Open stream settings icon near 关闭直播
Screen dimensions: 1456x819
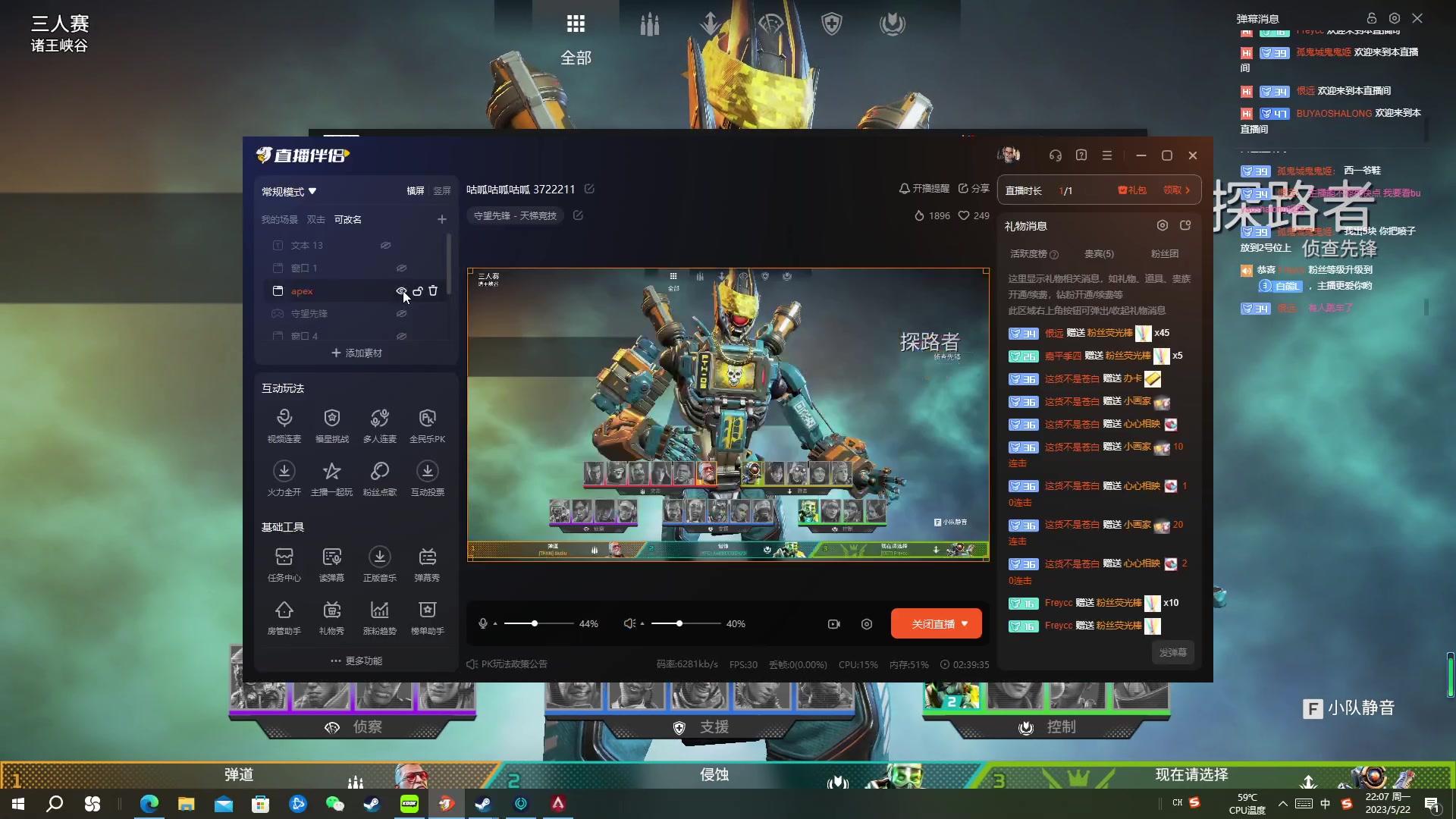(867, 623)
